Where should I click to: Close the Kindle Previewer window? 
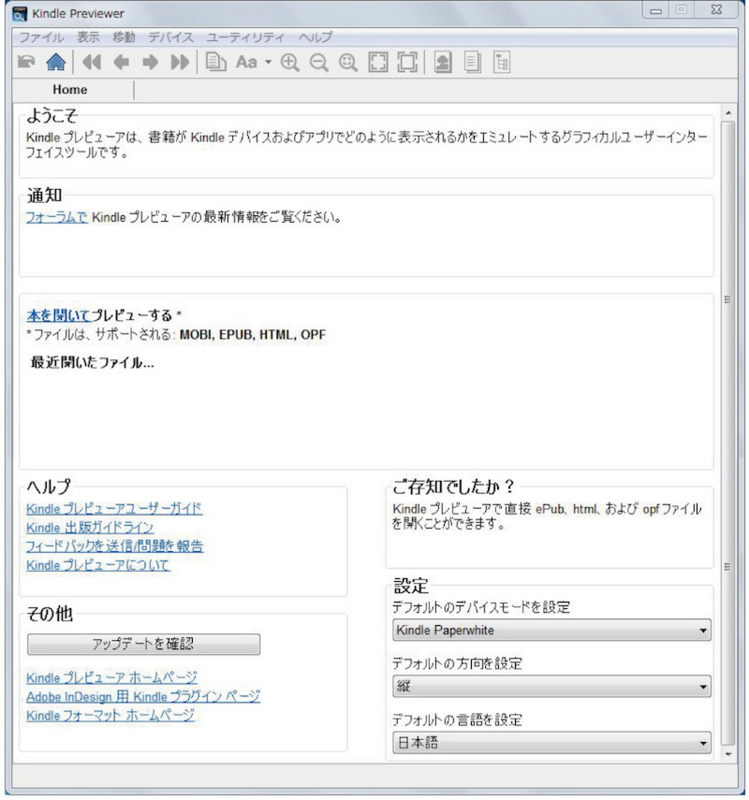(717, 11)
